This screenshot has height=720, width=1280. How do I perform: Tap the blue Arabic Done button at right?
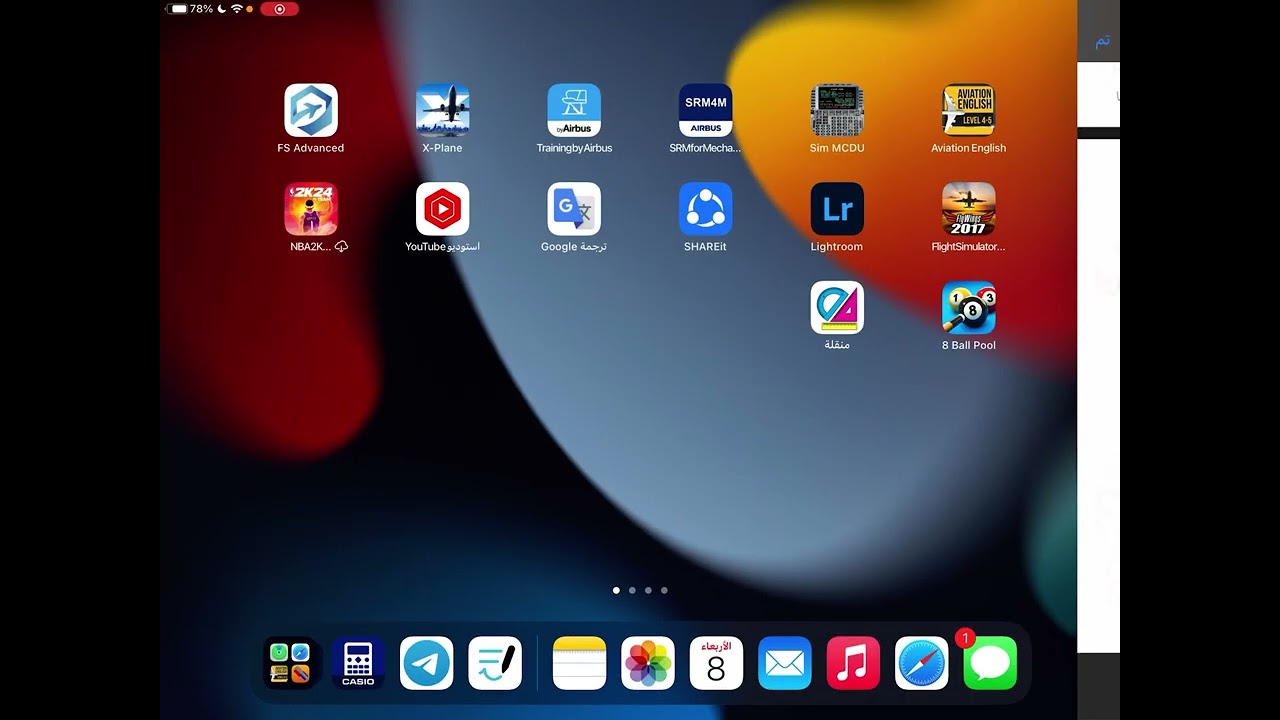(1102, 41)
